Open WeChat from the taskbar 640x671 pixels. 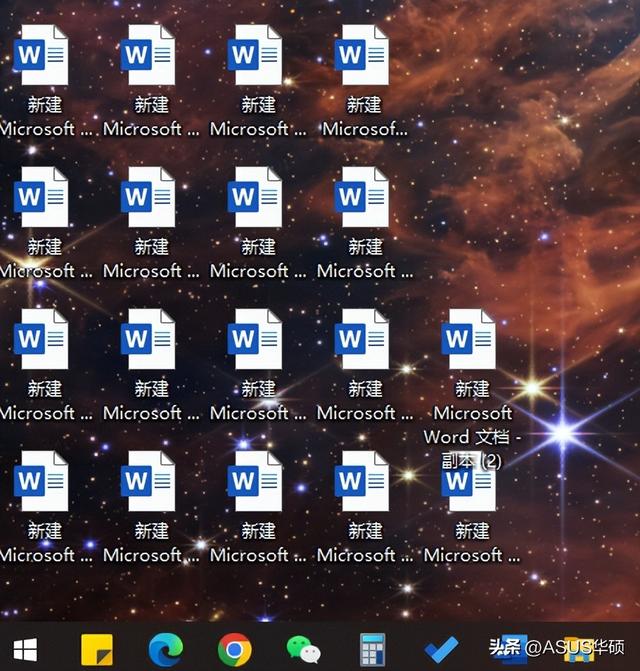[x=303, y=650]
